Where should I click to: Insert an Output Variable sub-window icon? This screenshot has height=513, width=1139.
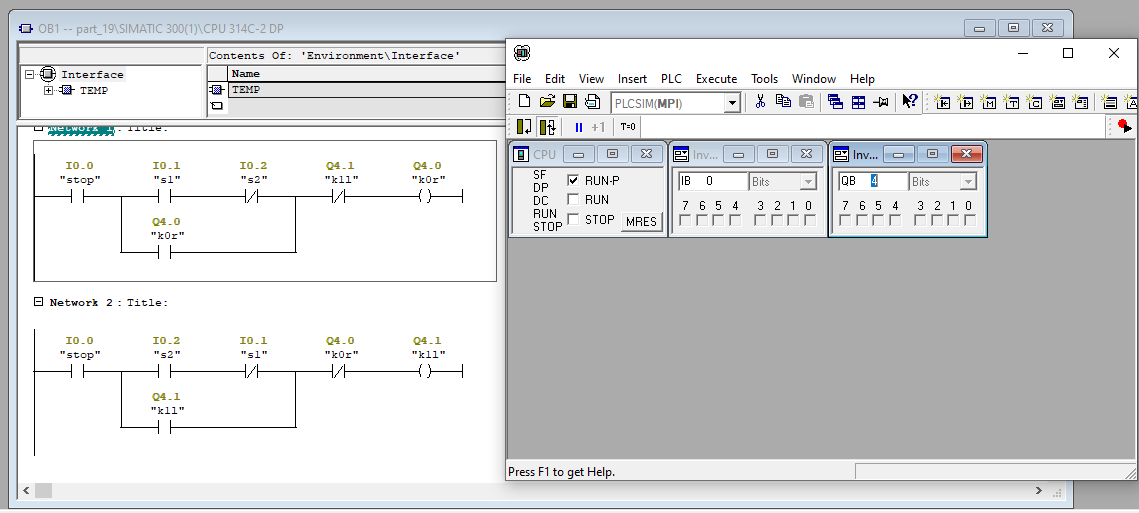click(965, 102)
